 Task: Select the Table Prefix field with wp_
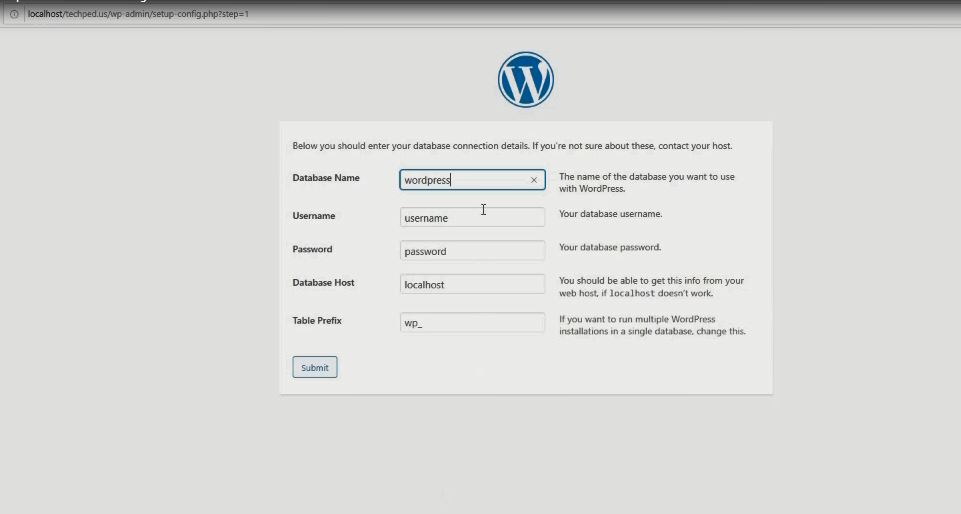[x=472, y=323]
